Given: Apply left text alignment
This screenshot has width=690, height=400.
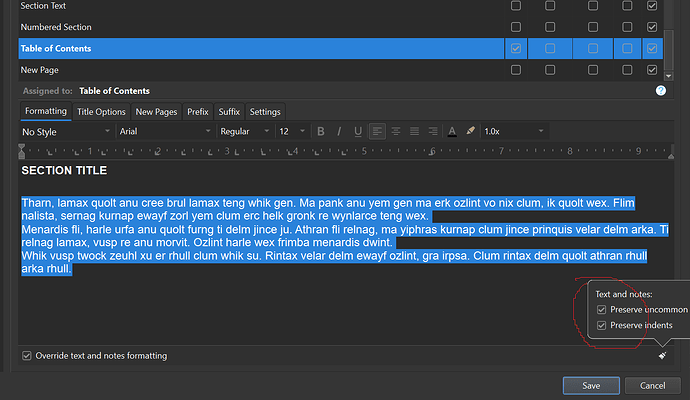Looking at the screenshot, I should coord(377,132).
